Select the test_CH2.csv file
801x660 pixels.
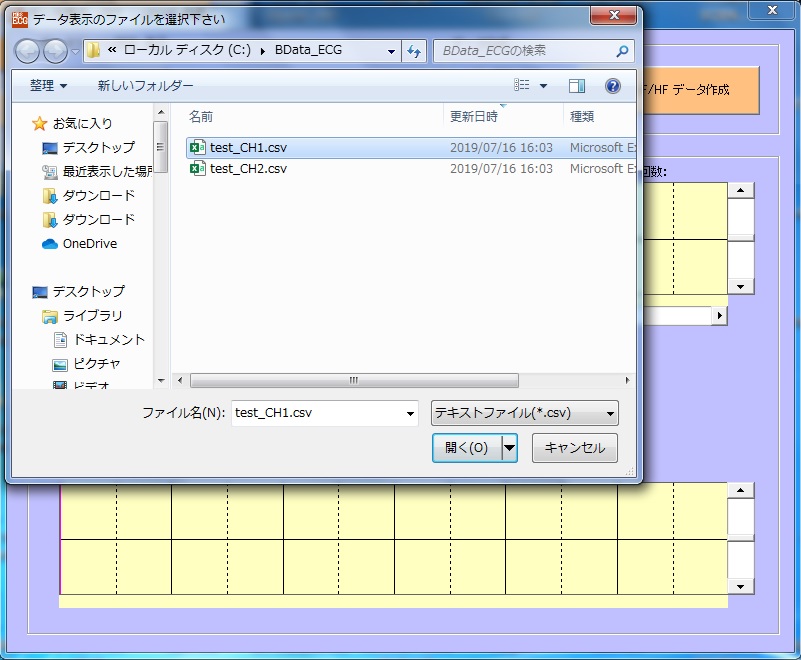click(x=248, y=169)
